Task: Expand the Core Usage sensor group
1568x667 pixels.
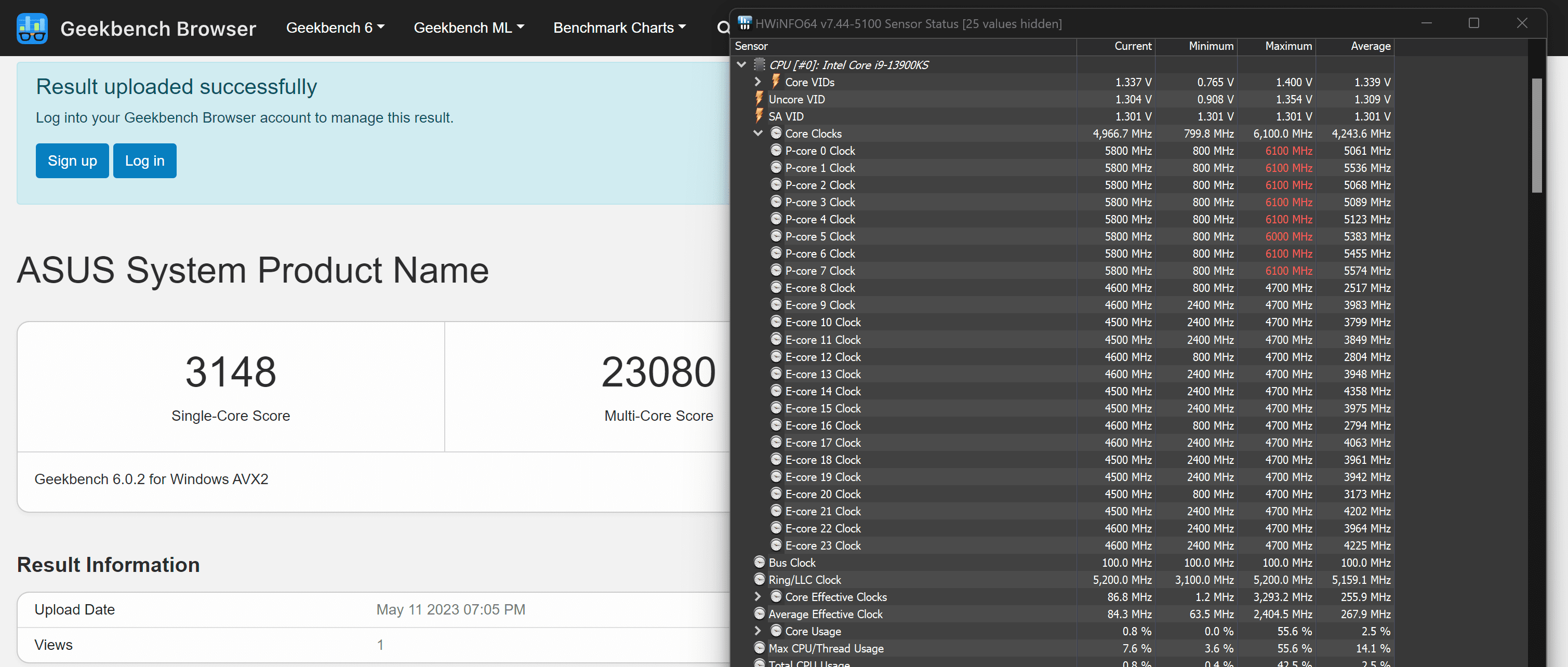Action: click(758, 631)
